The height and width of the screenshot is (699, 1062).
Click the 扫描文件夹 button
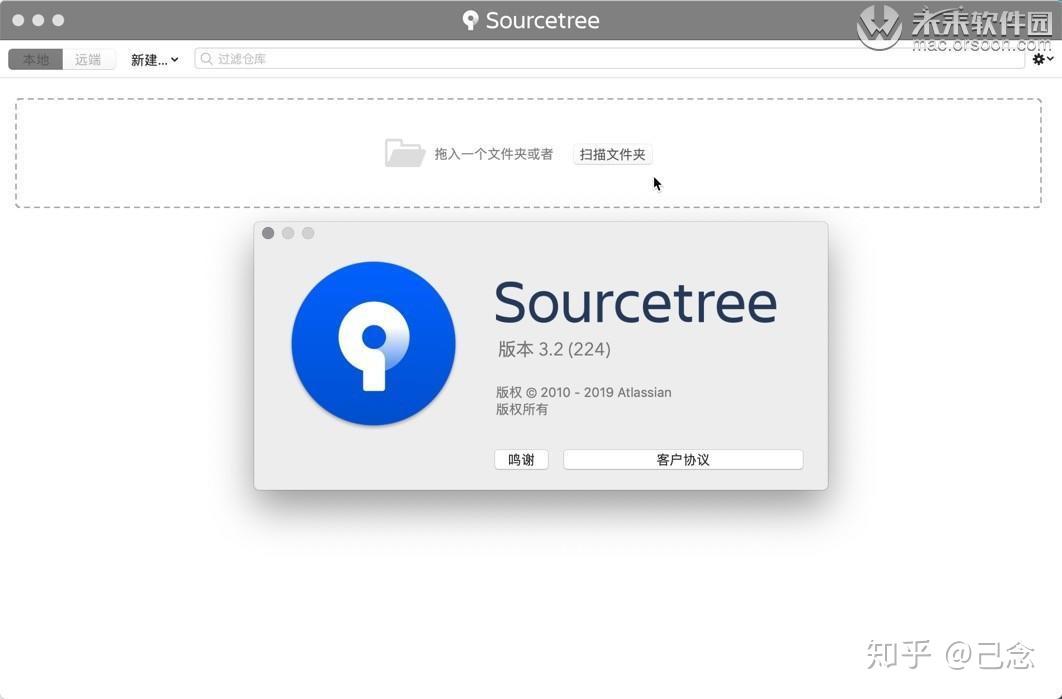tap(612, 154)
